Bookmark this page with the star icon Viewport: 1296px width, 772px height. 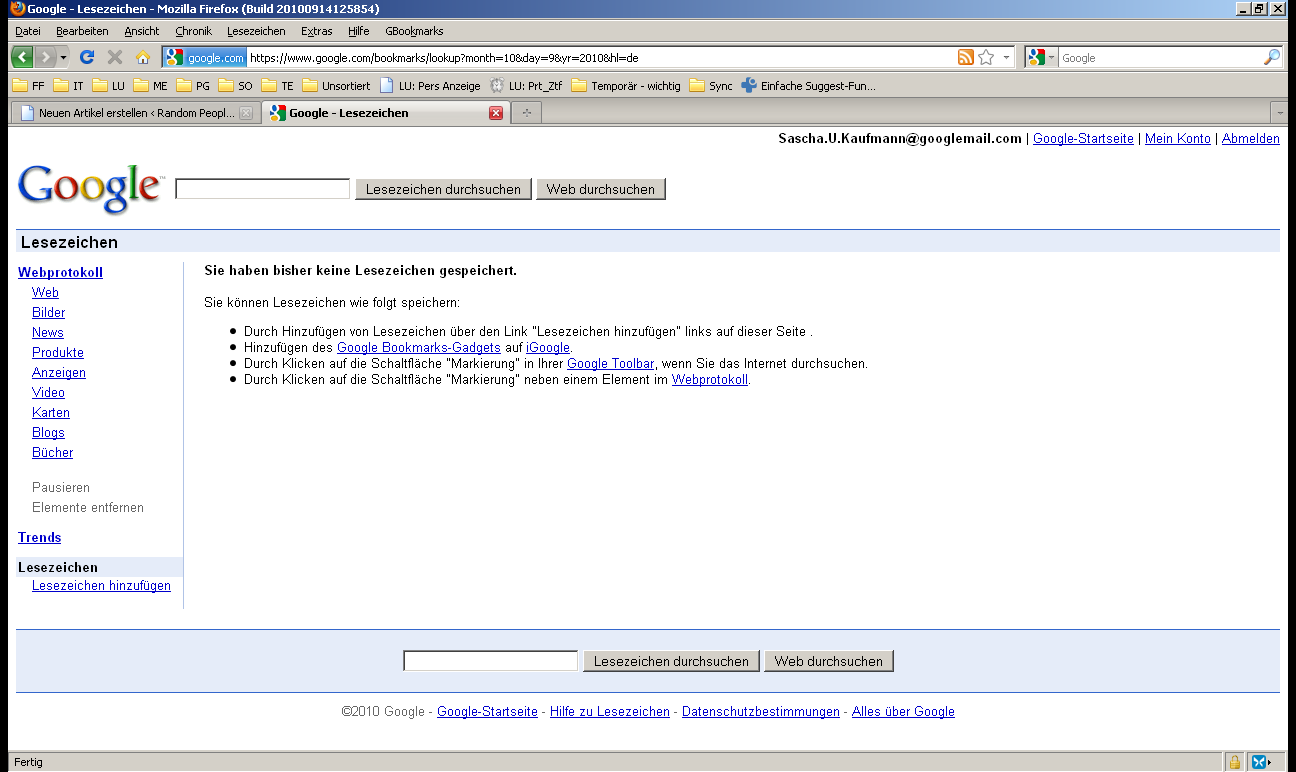pos(986,57)
